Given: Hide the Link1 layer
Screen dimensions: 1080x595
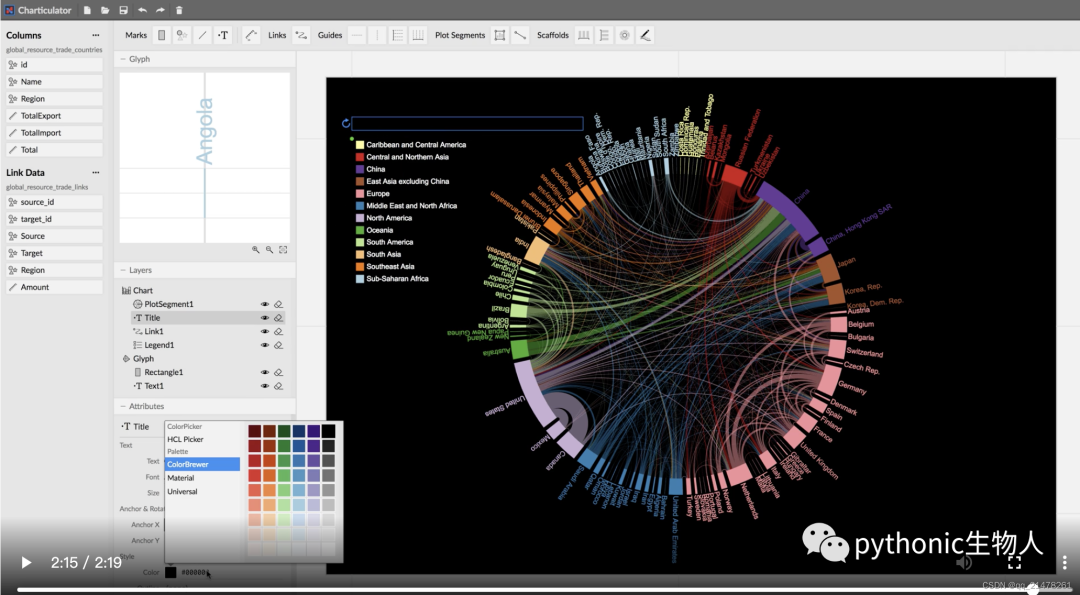Looking at the screenshot, I should pyautogui.click(x=264, y=332).
